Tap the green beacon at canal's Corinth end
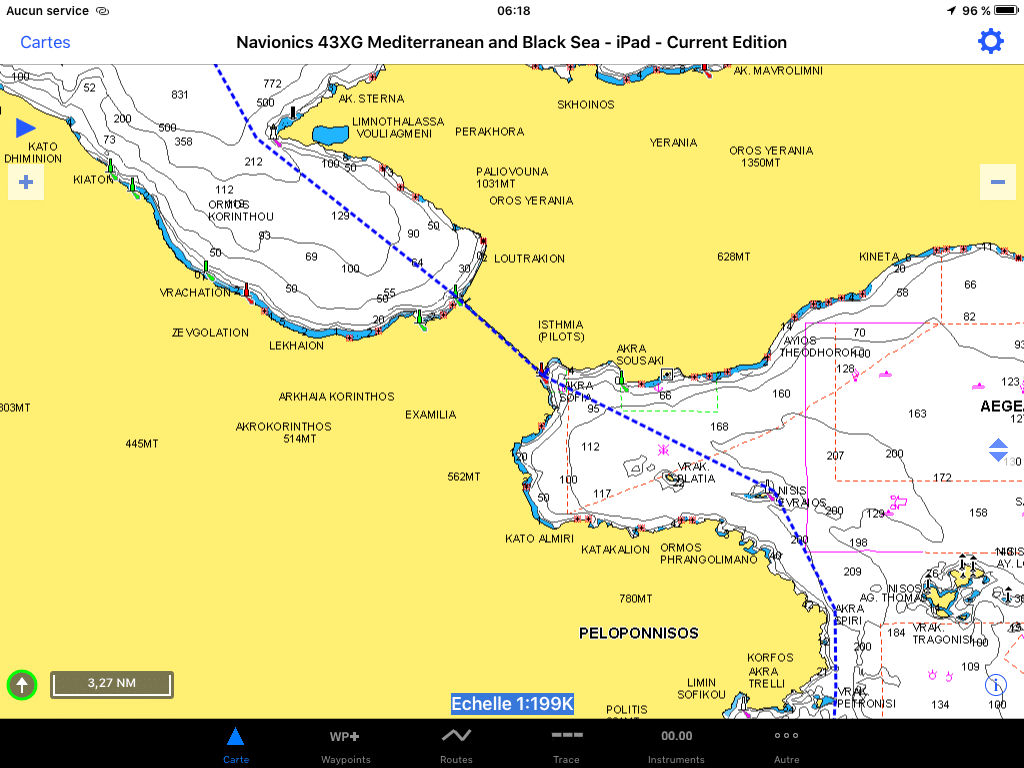1024x768 pixels. (x=457, y=296)
